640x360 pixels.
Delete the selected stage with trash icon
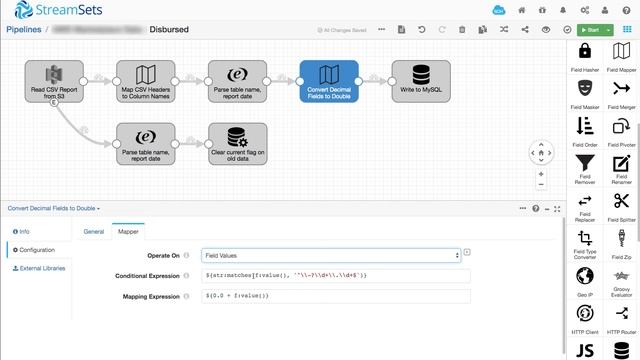(x=462, y=29)
